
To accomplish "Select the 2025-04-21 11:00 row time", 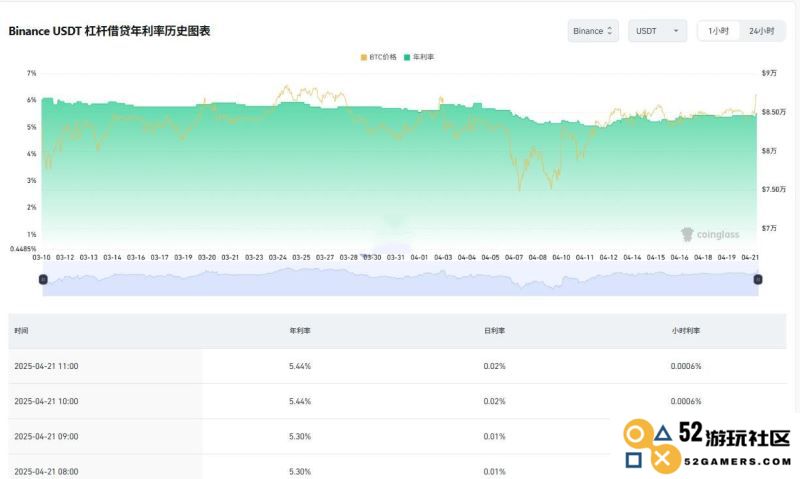I will pyautogui.click(x=46, y=366).
